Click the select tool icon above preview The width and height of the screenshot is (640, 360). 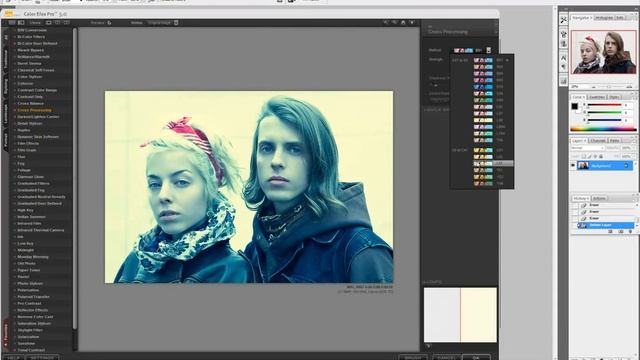pyautogui.click(x=386, y=23)
